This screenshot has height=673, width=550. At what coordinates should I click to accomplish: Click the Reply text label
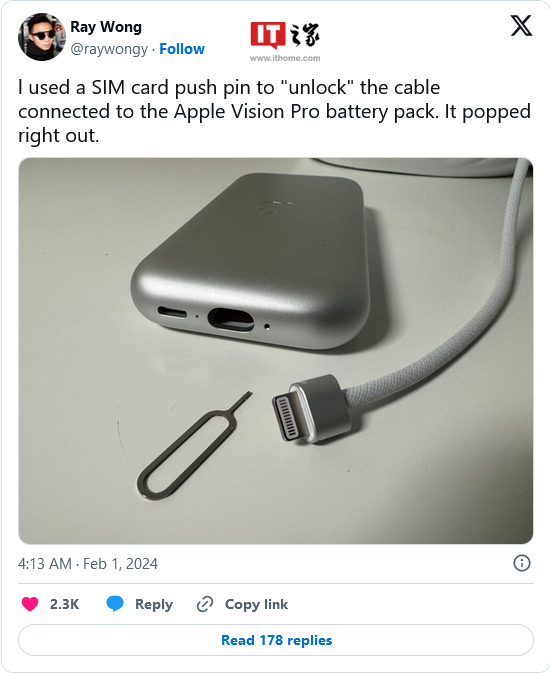[x=154, y=604]
